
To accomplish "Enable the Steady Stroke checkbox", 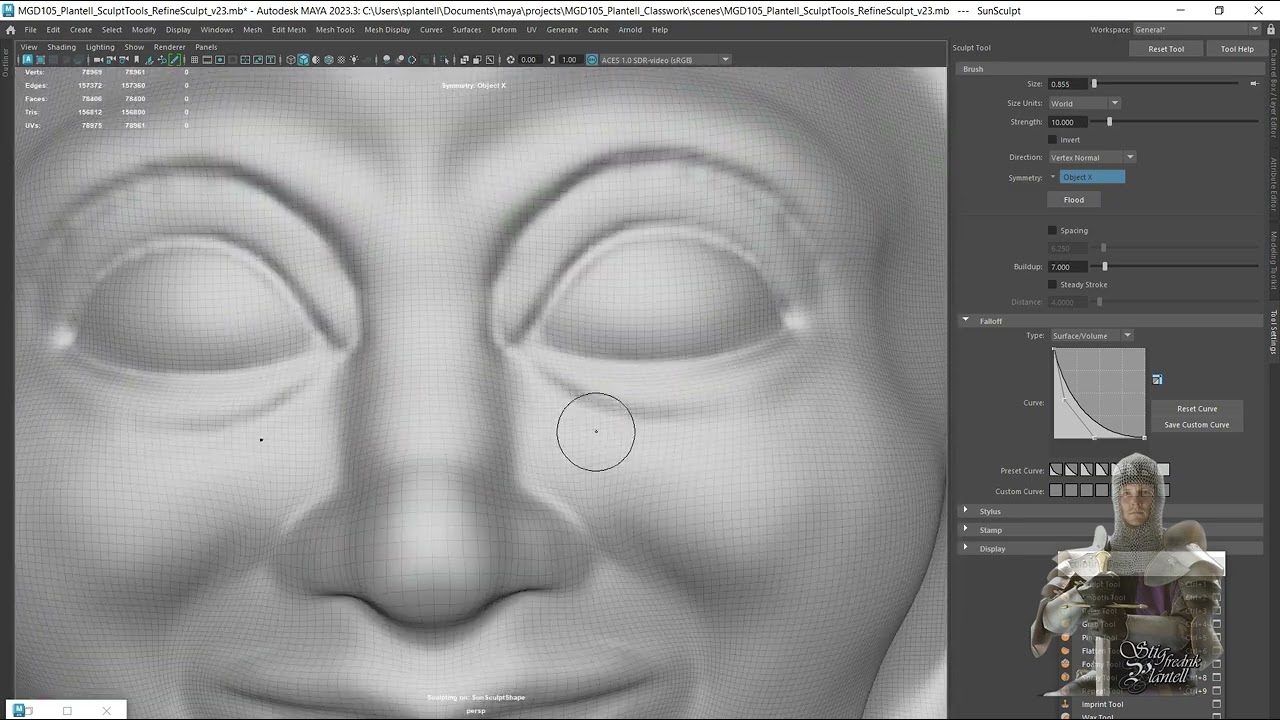I will [1052, 285].
